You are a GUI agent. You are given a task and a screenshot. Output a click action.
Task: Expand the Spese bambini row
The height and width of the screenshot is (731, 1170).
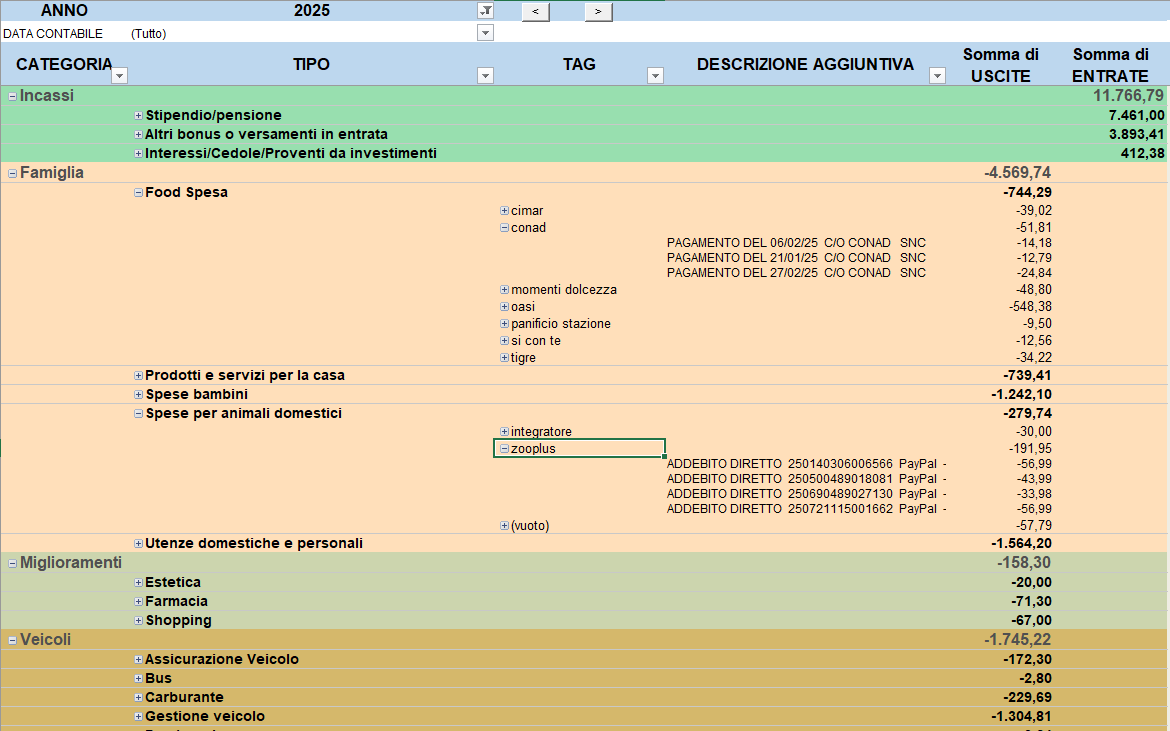click(138, 395)
